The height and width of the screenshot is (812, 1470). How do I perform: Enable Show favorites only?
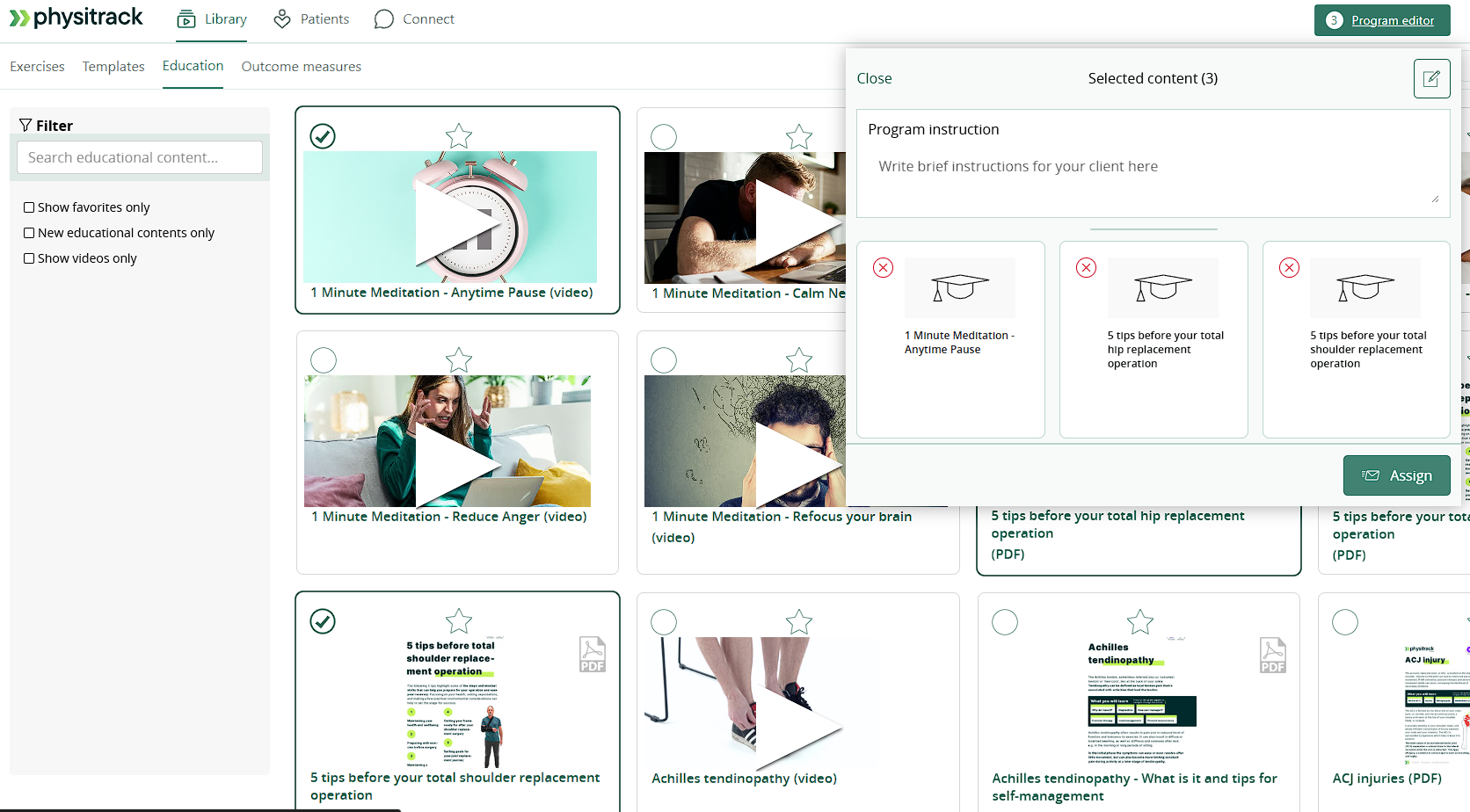point(29,207)
